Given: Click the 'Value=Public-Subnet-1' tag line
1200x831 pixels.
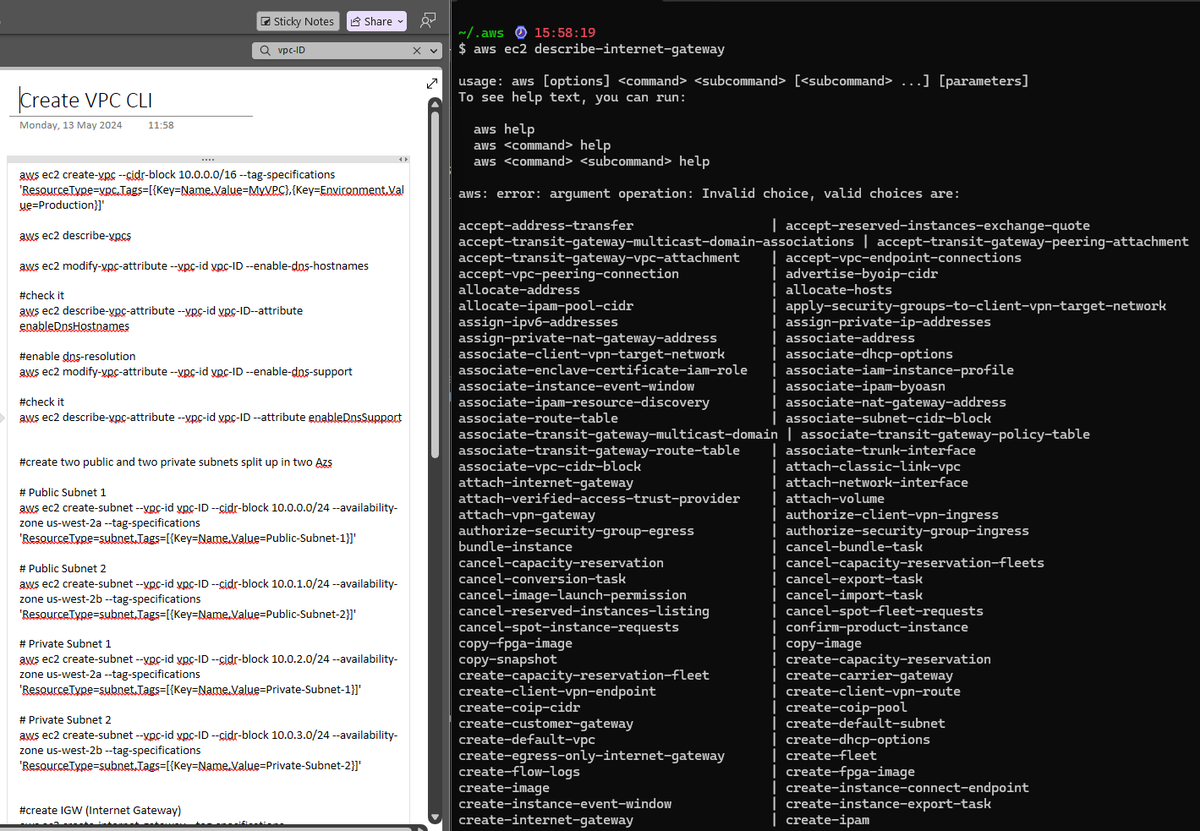Looking at the screenshot, I should 188,538.
